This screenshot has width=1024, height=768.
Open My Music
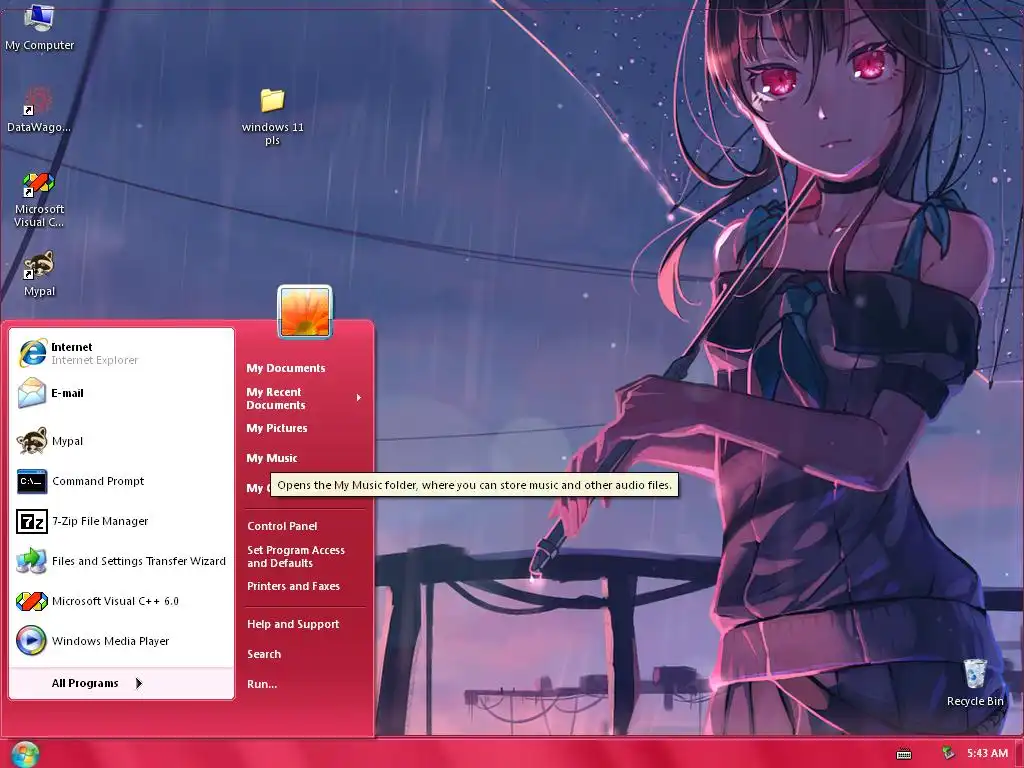pos(272,458)
